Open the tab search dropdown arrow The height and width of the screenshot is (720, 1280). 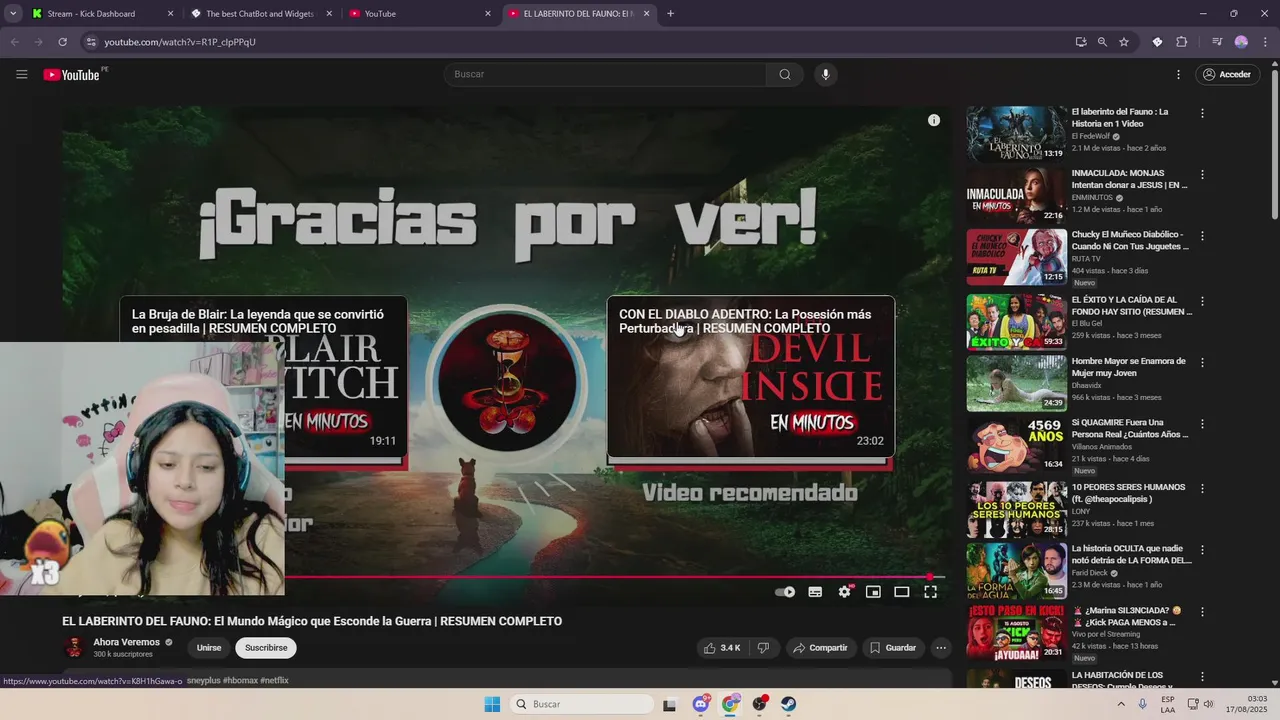coord(12,14)
